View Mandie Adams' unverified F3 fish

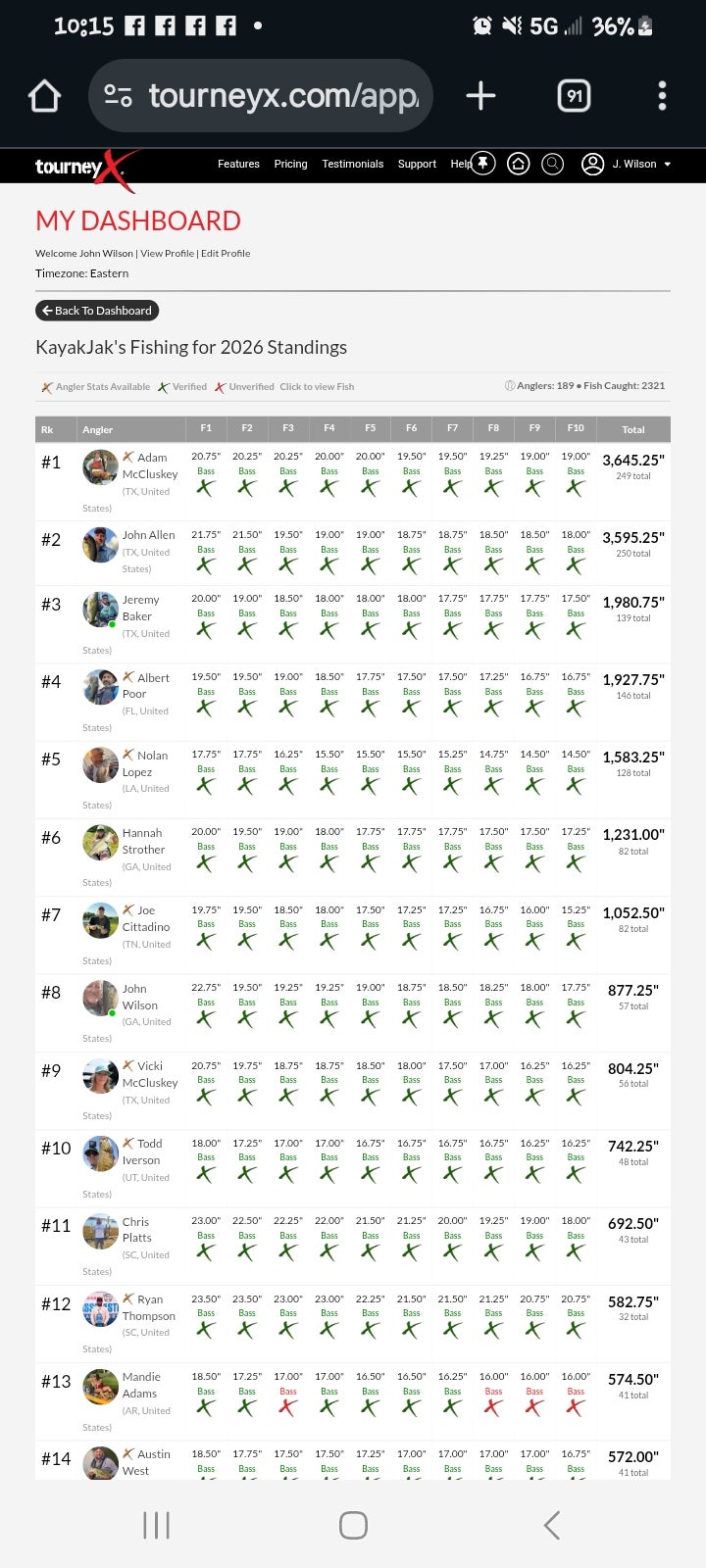click(288, 1407)
